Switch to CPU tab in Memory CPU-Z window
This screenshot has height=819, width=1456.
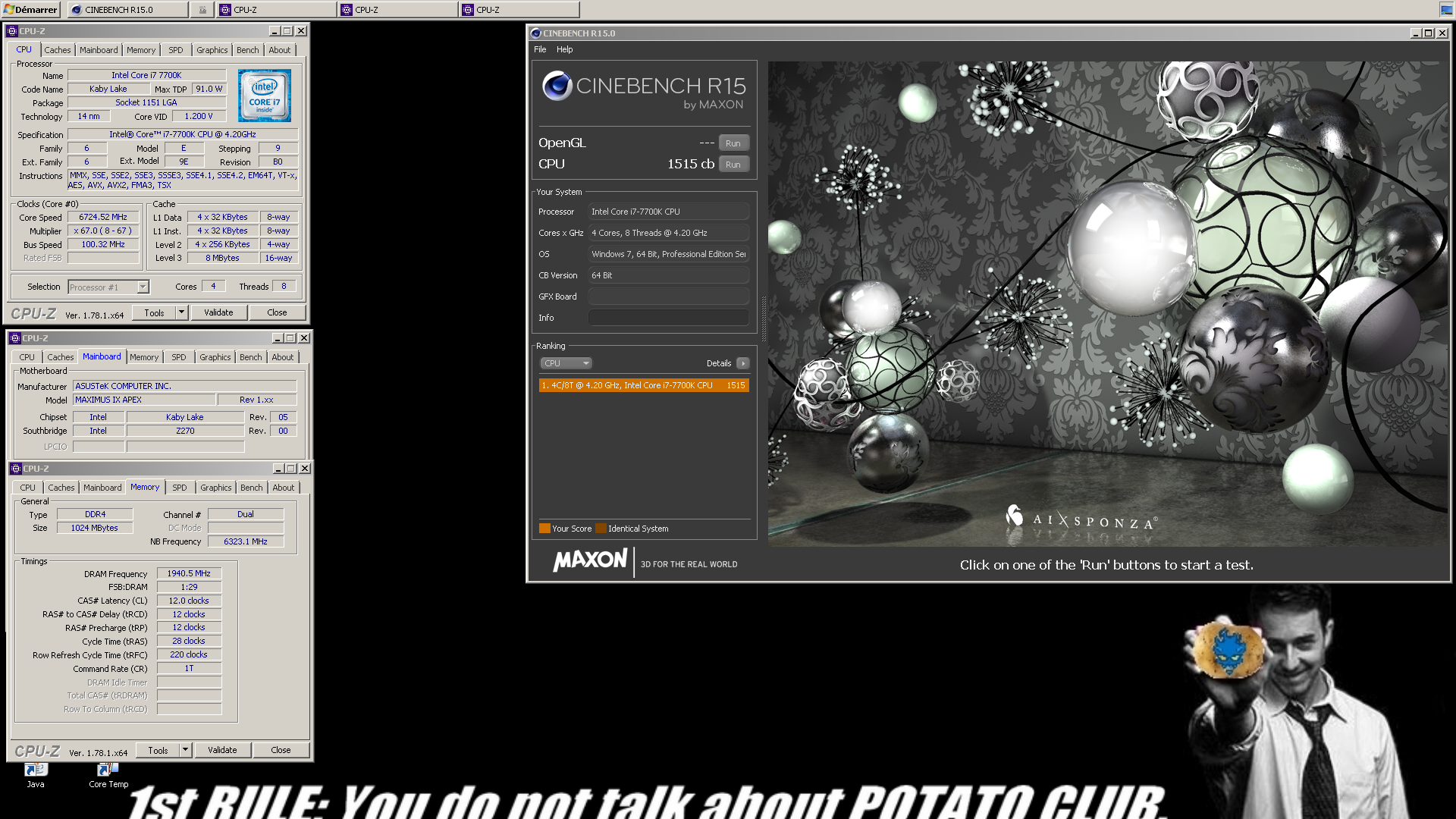[x=28, y=488]
